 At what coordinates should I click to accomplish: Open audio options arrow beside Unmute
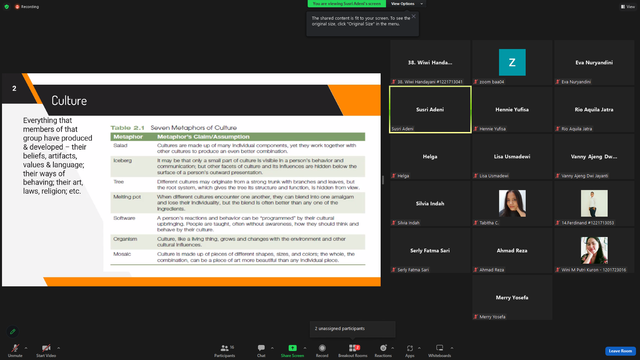point(26,348)
